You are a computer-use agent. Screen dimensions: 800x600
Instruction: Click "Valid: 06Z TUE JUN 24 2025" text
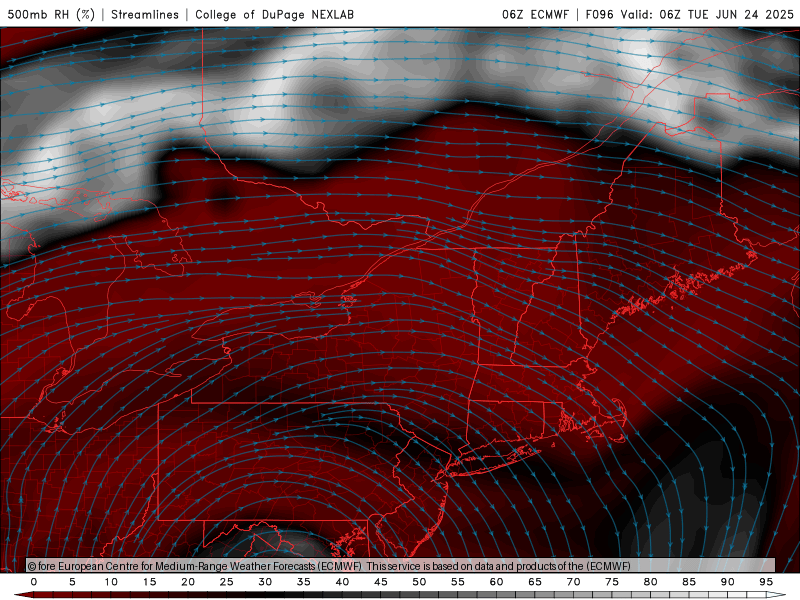707,14
